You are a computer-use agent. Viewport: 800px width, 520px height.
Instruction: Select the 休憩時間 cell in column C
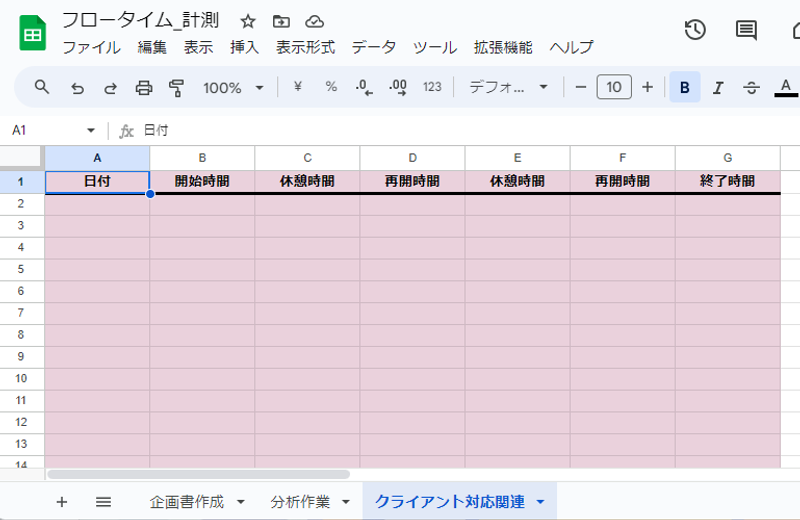[x=307, y=182]
